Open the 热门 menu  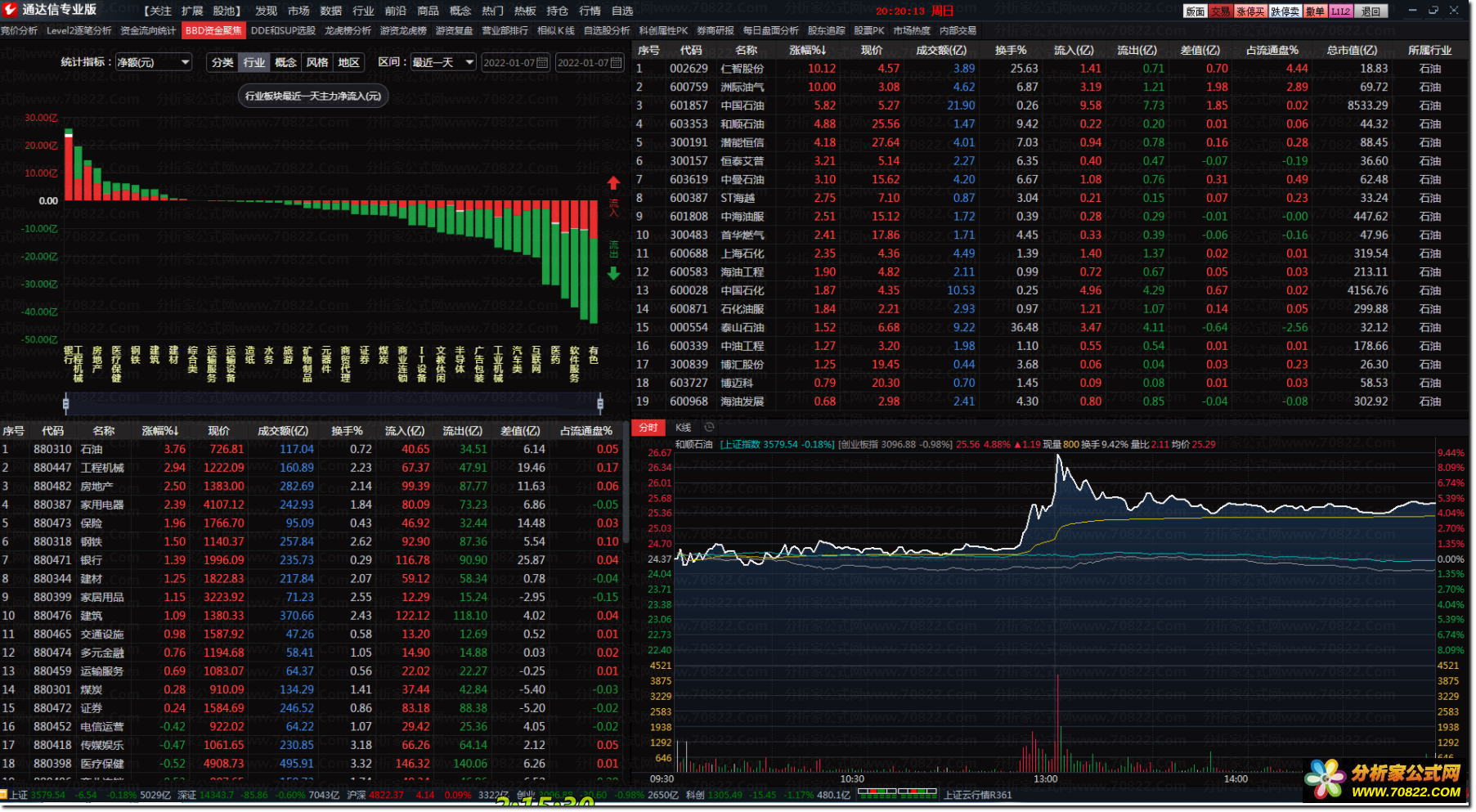492,11
